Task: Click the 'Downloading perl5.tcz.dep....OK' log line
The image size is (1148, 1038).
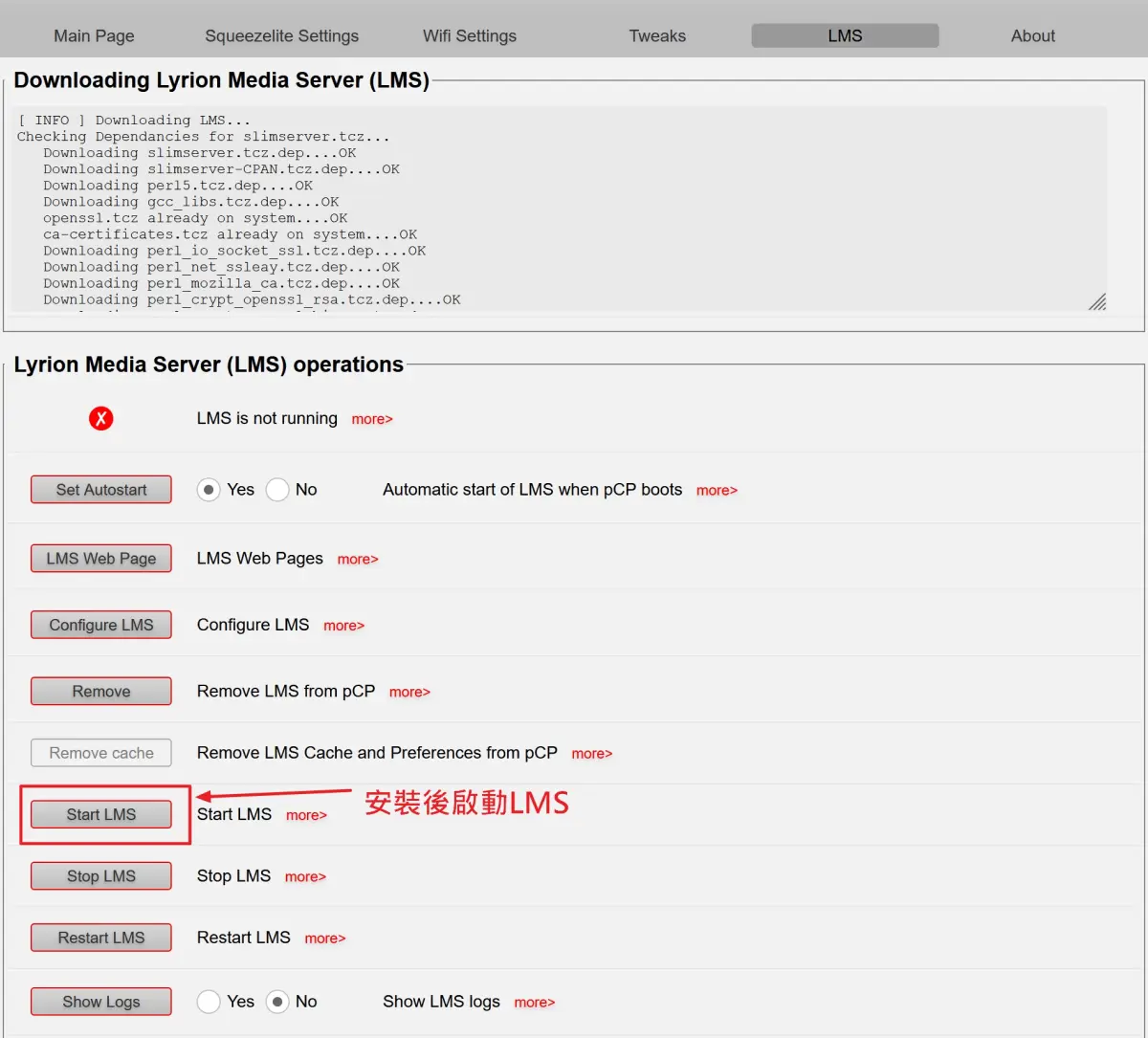Action: [x=178, y=186]
